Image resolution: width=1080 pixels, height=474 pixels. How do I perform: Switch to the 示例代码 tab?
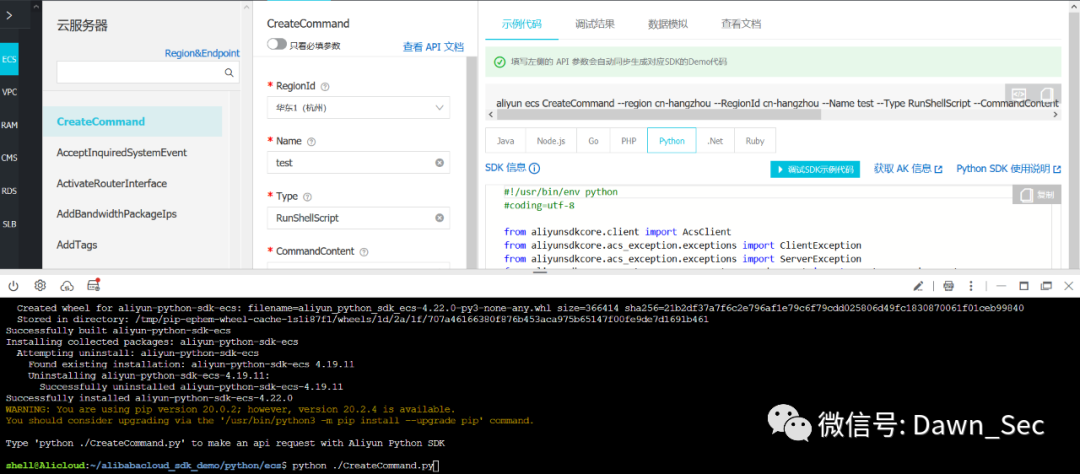pos(521,23)
